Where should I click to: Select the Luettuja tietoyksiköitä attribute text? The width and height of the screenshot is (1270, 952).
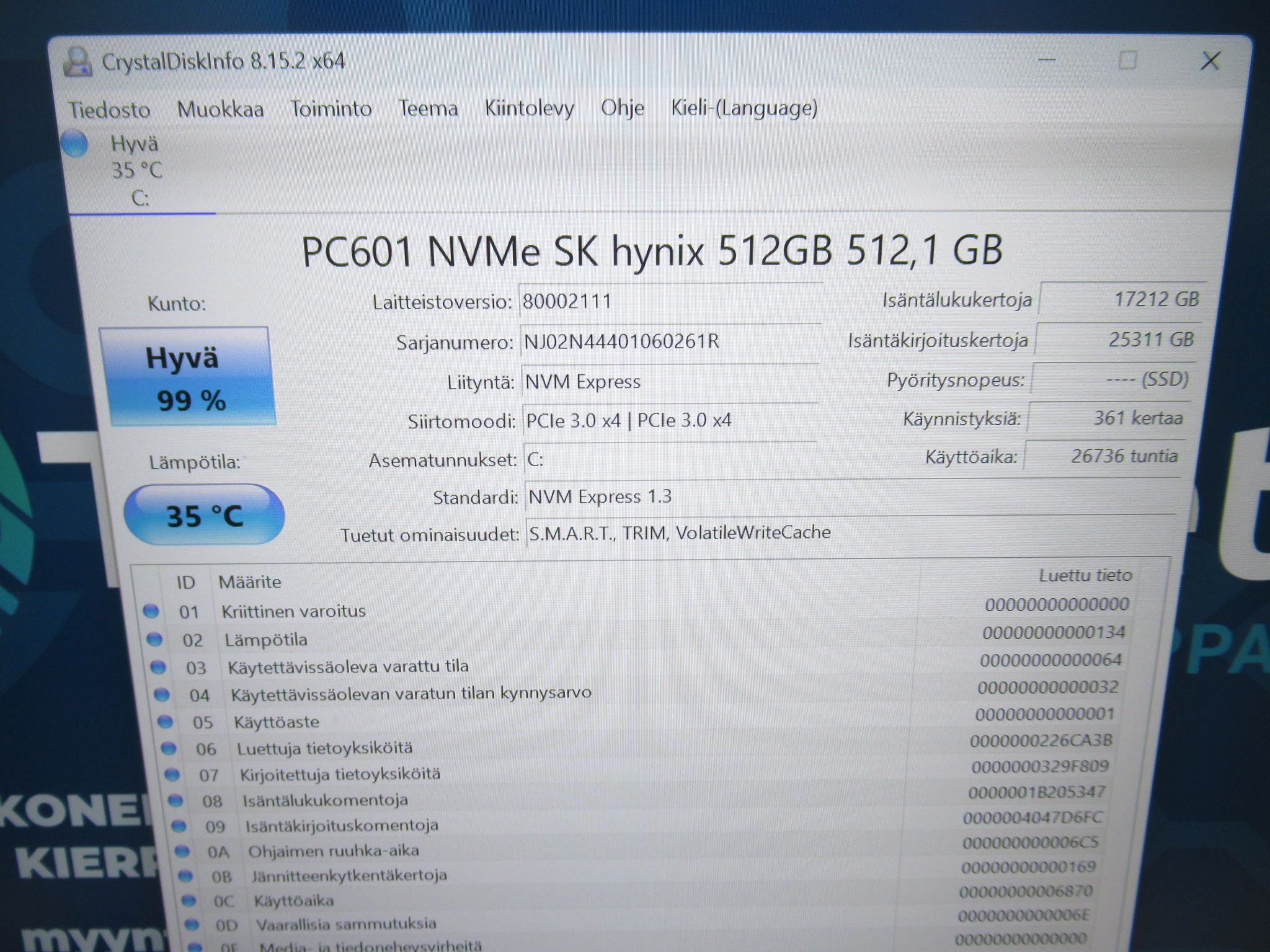325,748
